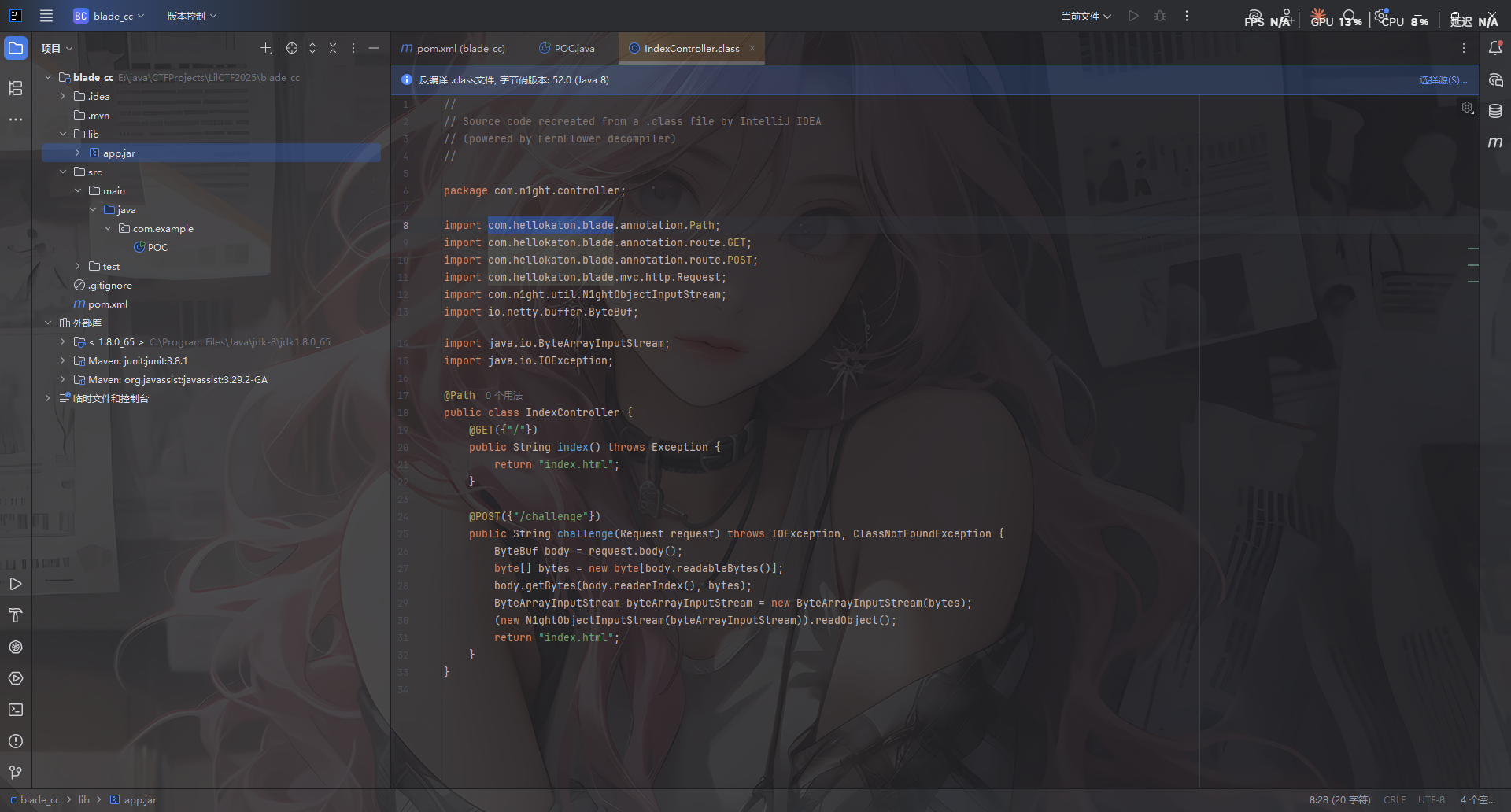The width and height of the screenshot is (1511, 812).
Task: Expand the app.jar library node
Action: pos(78,153)
